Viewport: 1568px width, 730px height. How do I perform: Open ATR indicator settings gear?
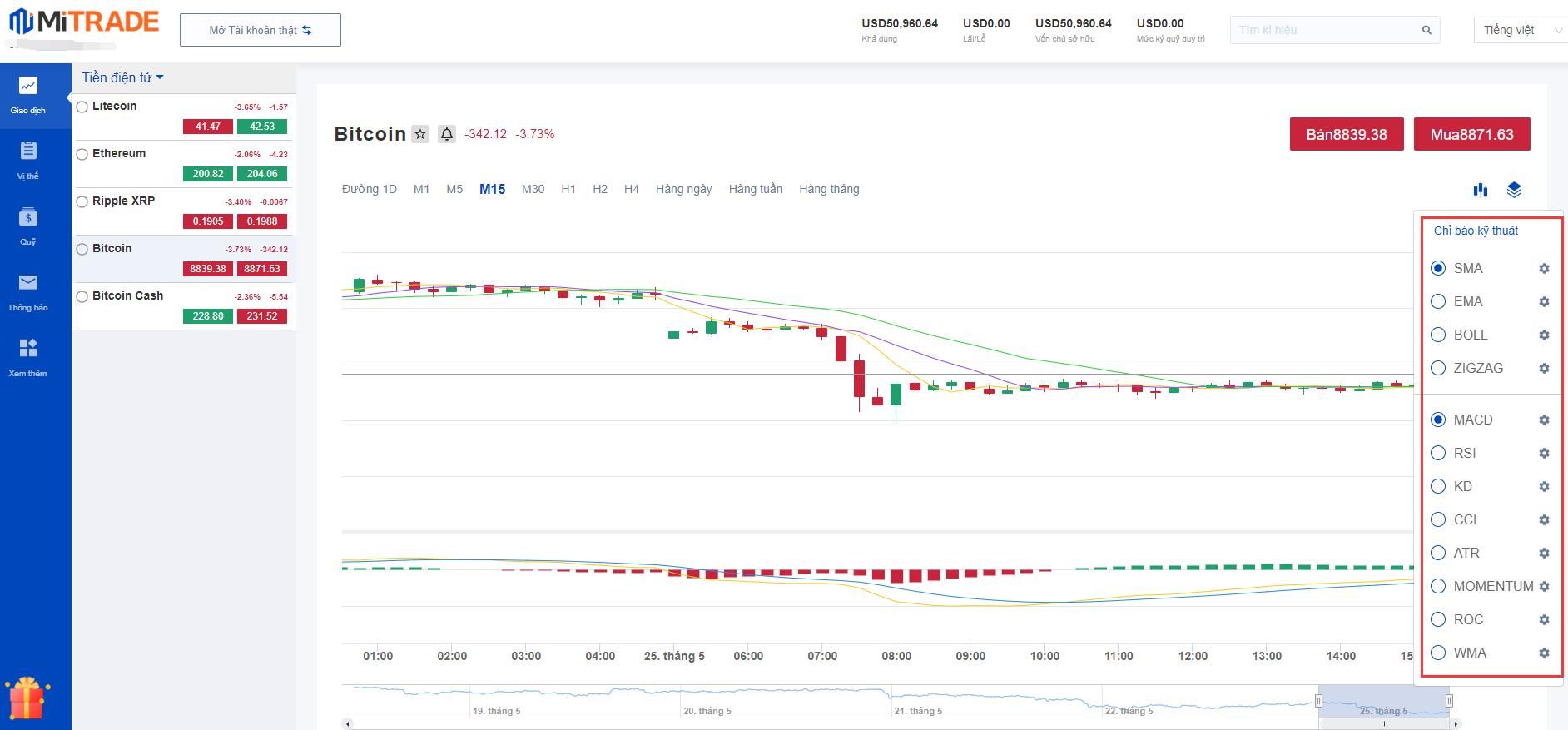(x=1544, y=553)
